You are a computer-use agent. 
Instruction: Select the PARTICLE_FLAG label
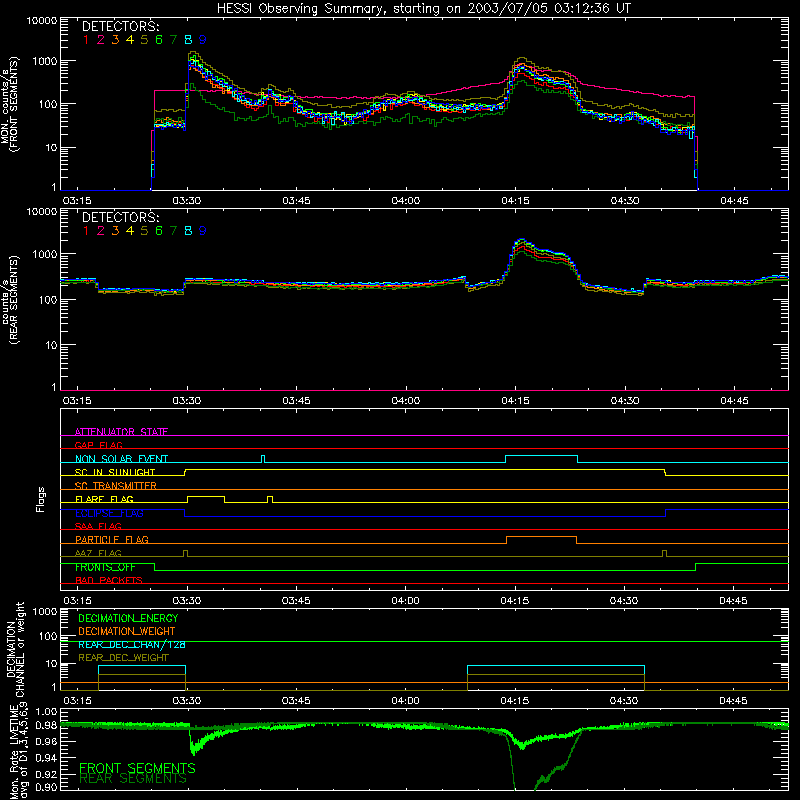112,539
